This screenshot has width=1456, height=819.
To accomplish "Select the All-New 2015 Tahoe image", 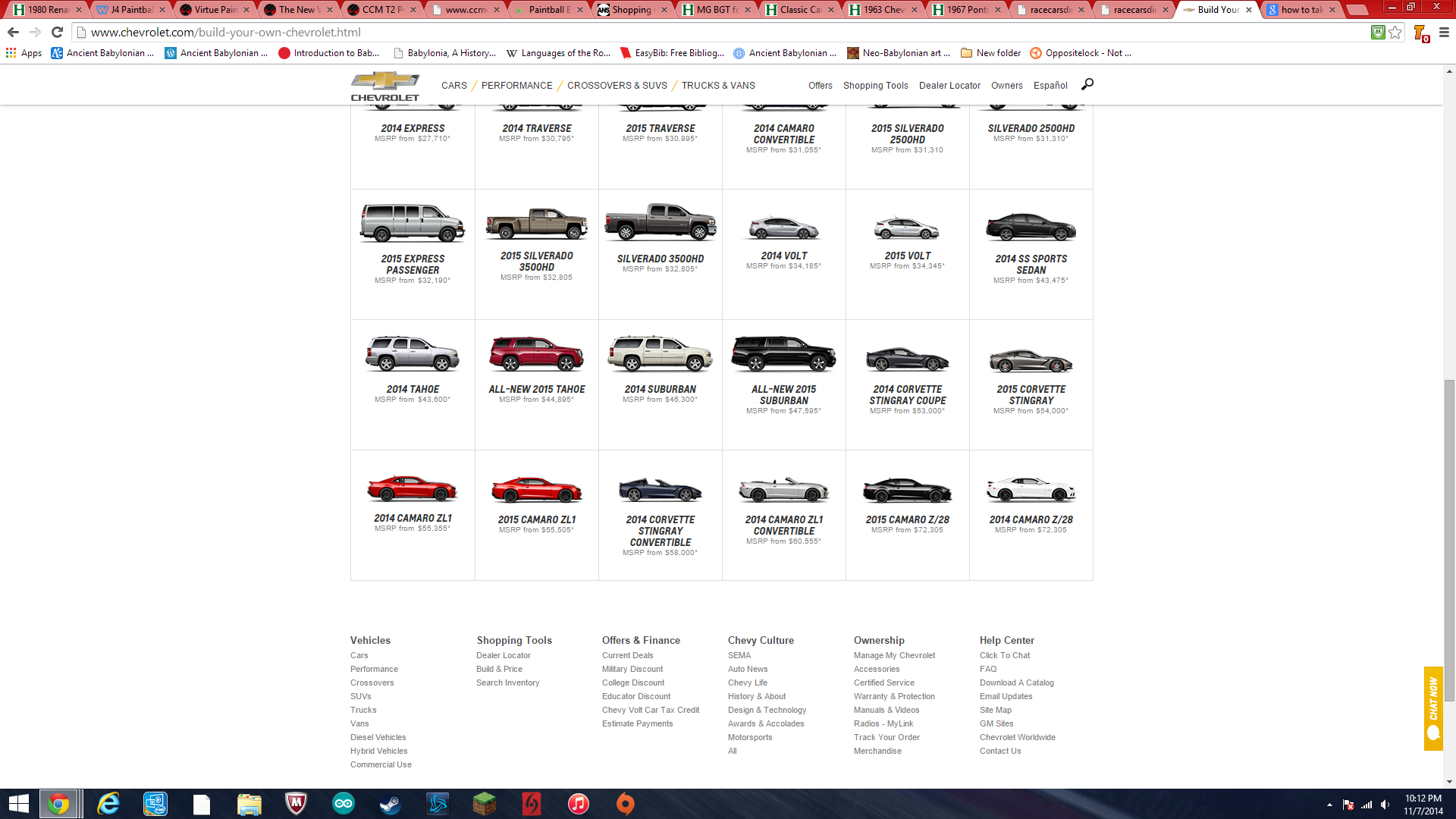I will click(536, 353).
